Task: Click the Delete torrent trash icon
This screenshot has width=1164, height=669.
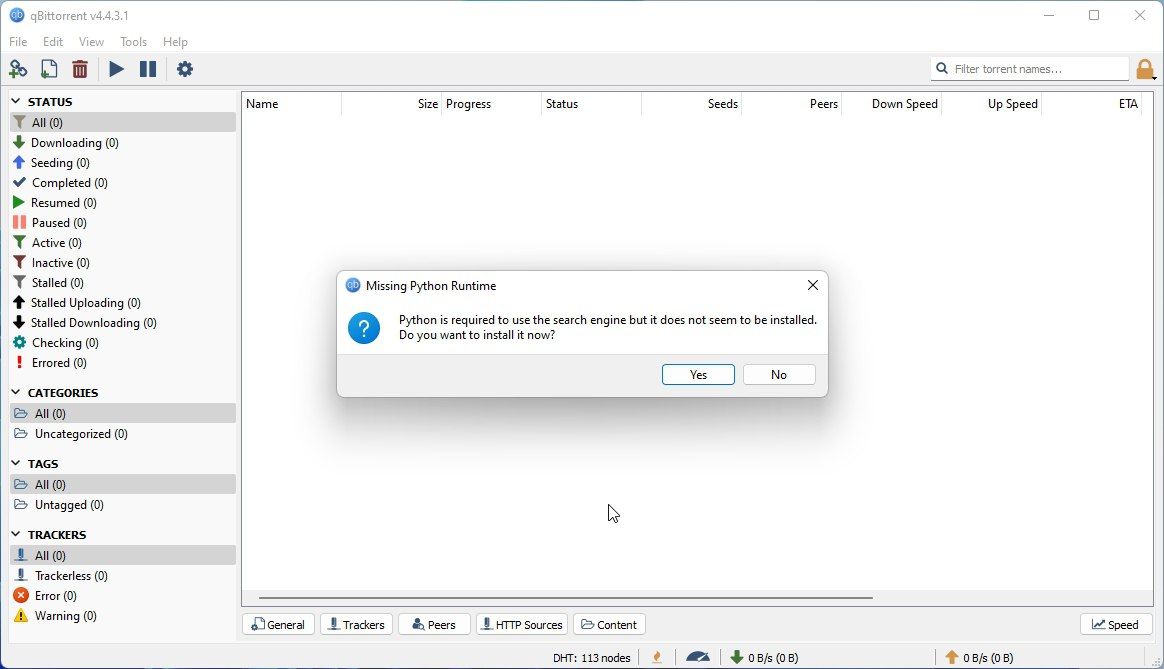Action: [x=80, y=69]
